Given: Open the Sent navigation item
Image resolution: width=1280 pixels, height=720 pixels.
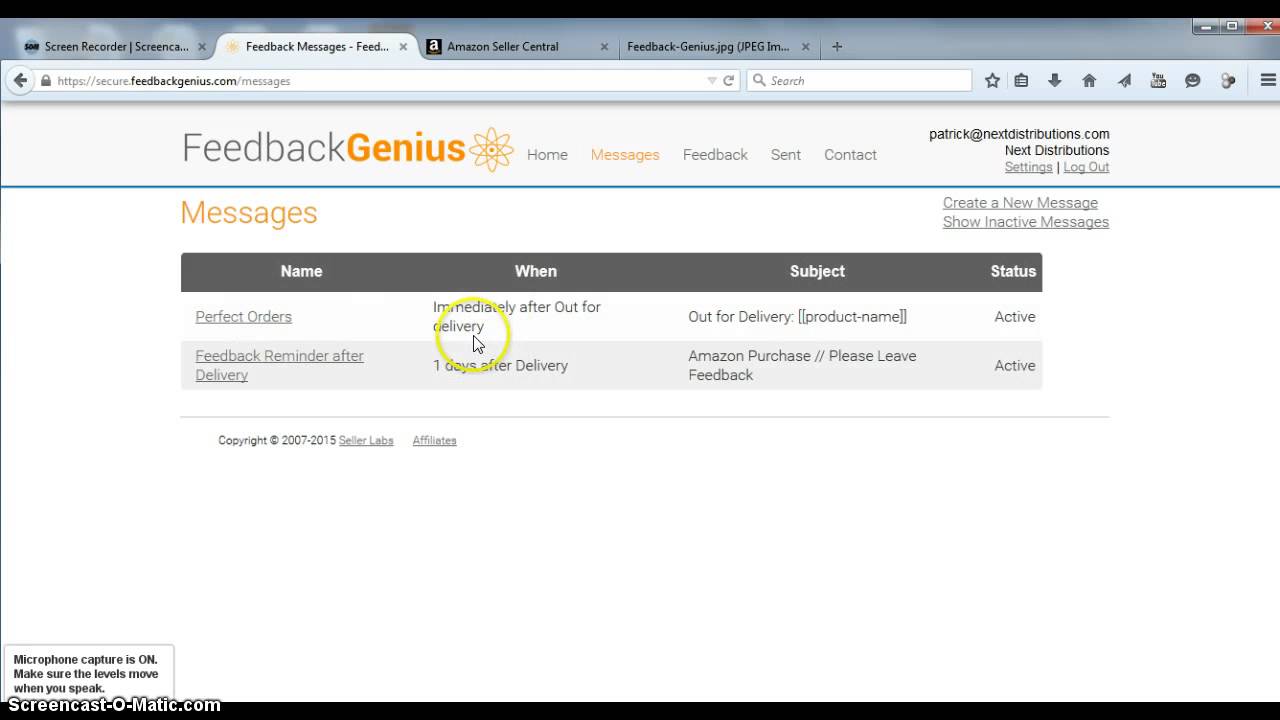Looking at the screenshot, I should pos(786,155).
